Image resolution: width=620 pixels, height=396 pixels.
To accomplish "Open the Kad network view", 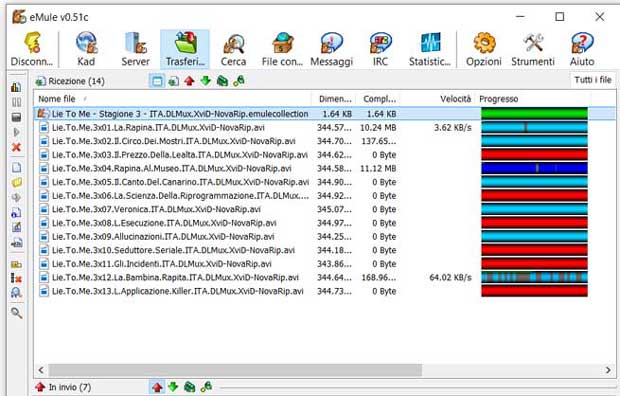I will 86,49.
